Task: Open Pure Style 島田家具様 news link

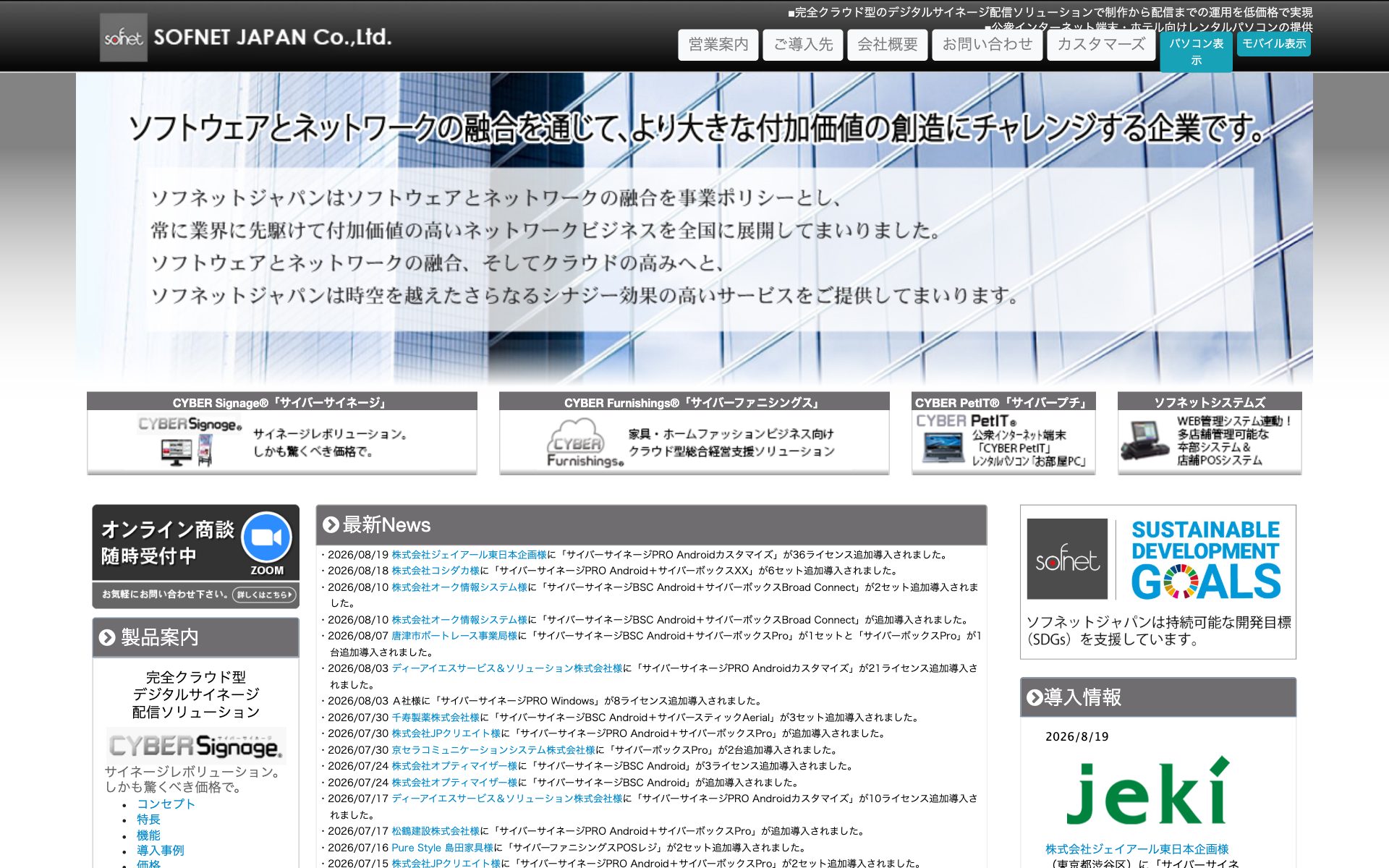Action: [x=442, y=848]
